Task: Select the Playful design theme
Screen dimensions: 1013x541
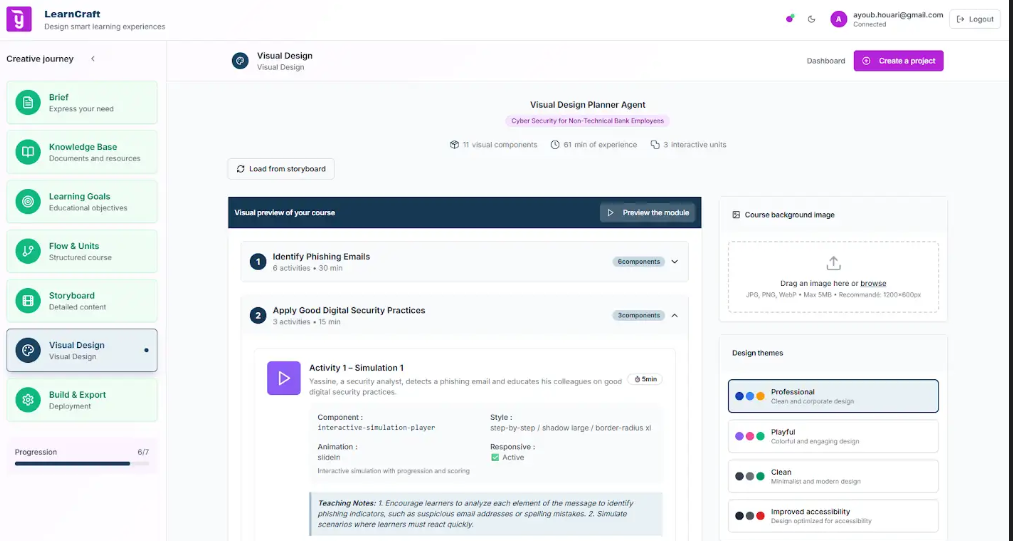Action: [833, 436]
